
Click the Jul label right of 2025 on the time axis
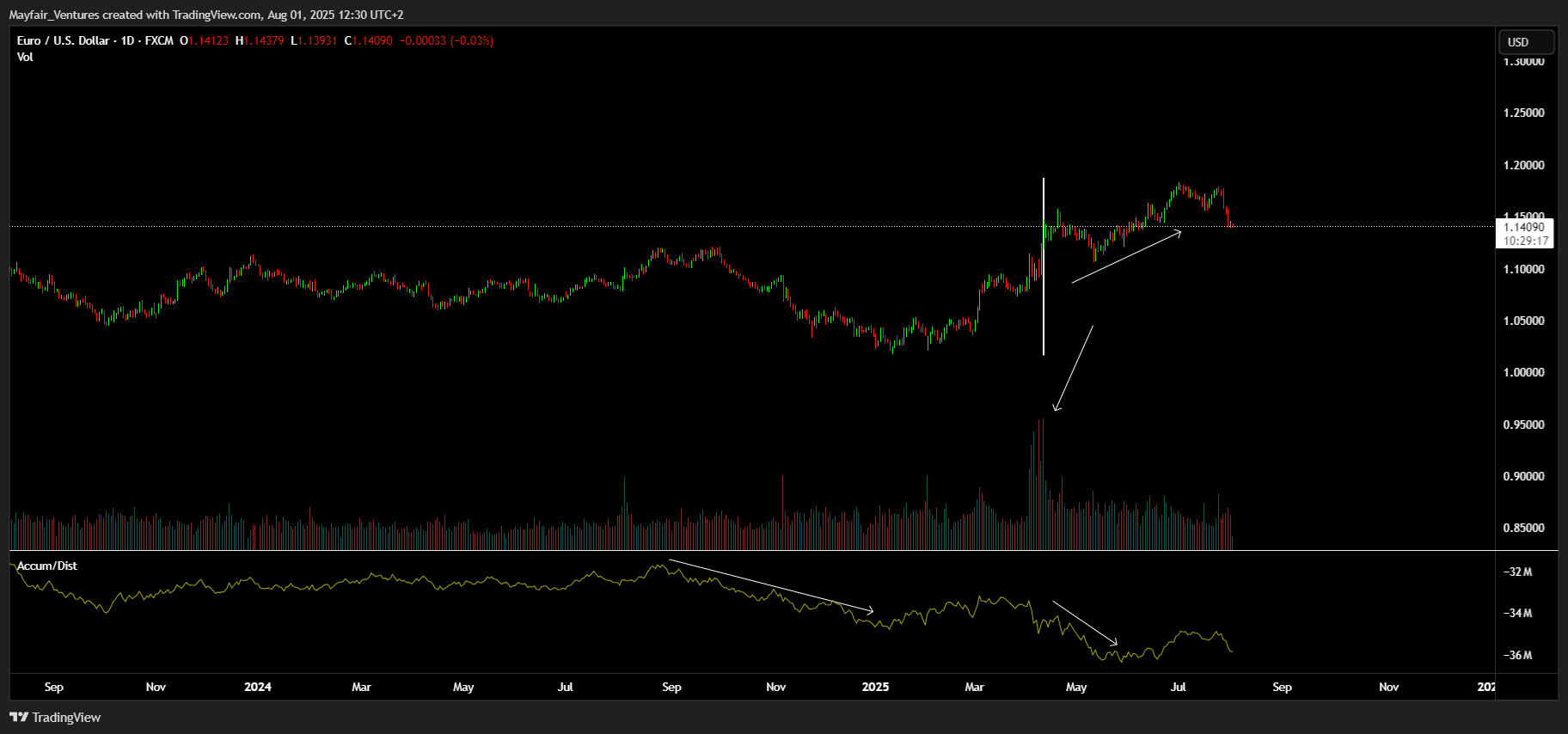click(x=1178, y=687)
